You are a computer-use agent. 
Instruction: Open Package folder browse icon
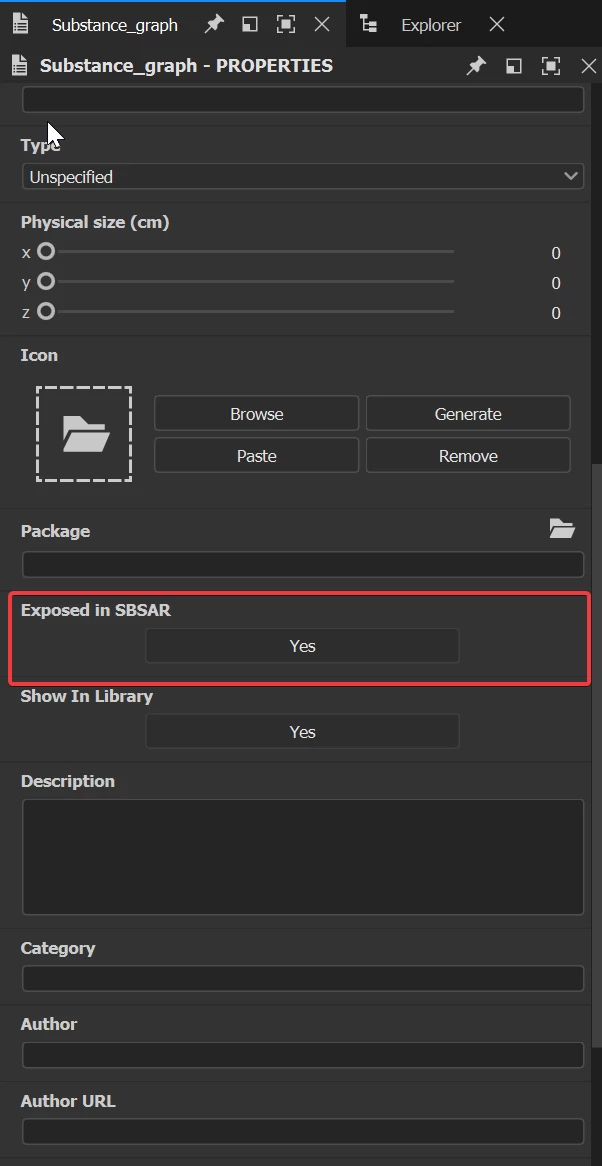[562, 529]
